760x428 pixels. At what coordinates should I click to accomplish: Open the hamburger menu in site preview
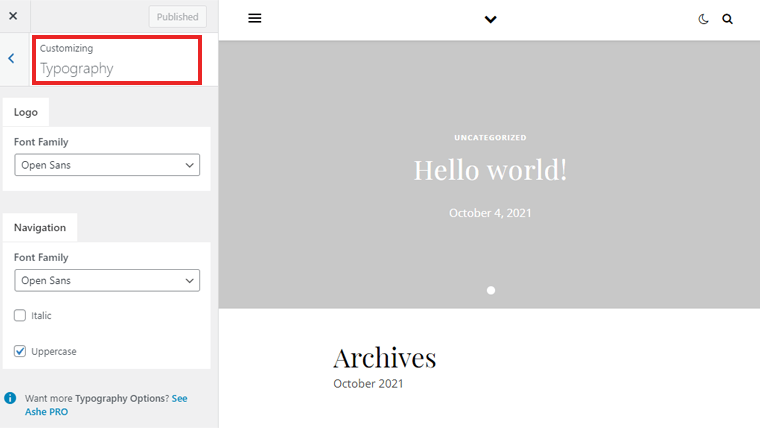pos(255,18)
